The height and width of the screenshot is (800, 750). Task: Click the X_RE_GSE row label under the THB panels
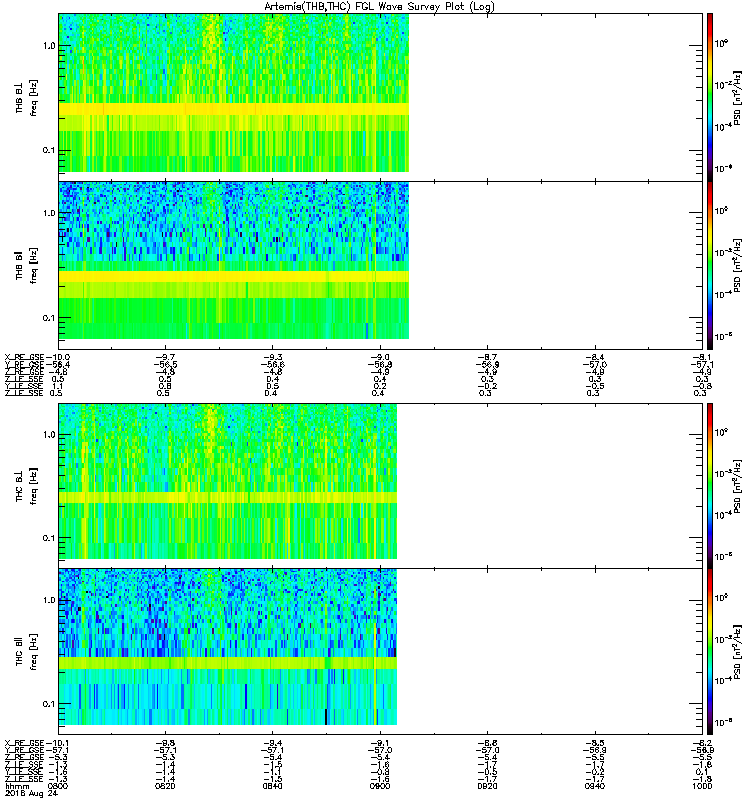point(24,358)
